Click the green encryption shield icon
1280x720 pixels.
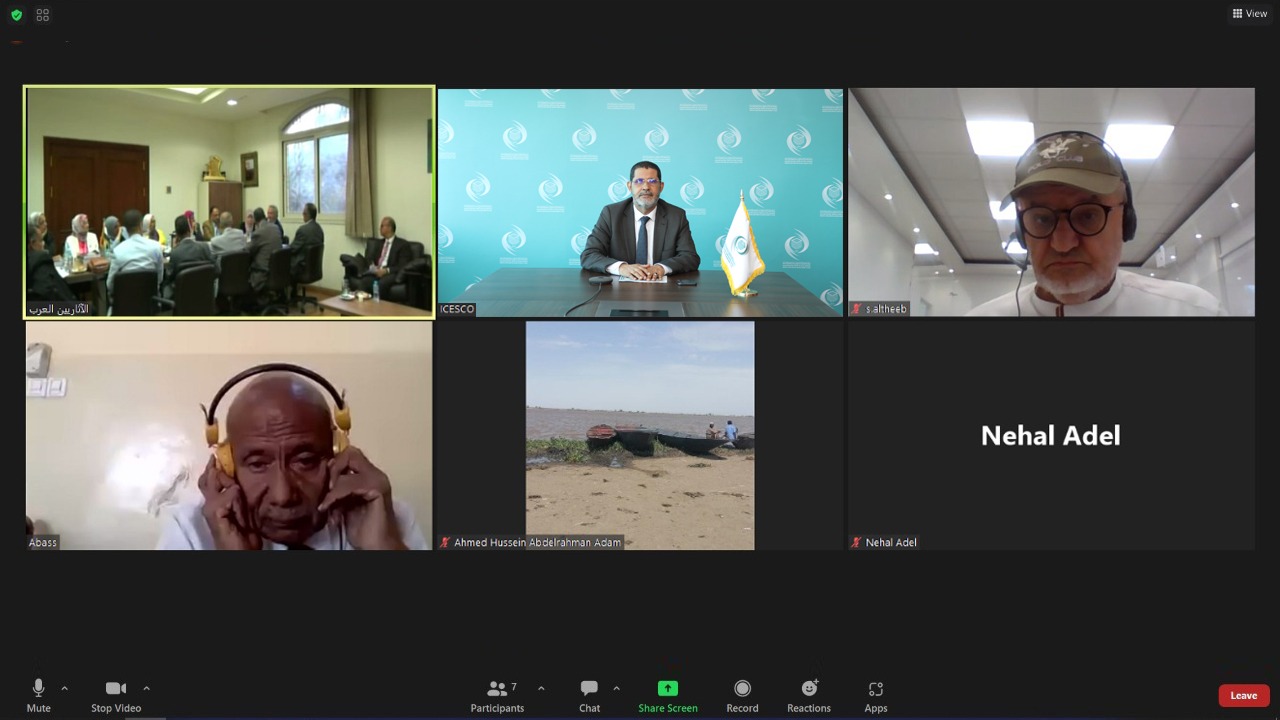point(16,15)
